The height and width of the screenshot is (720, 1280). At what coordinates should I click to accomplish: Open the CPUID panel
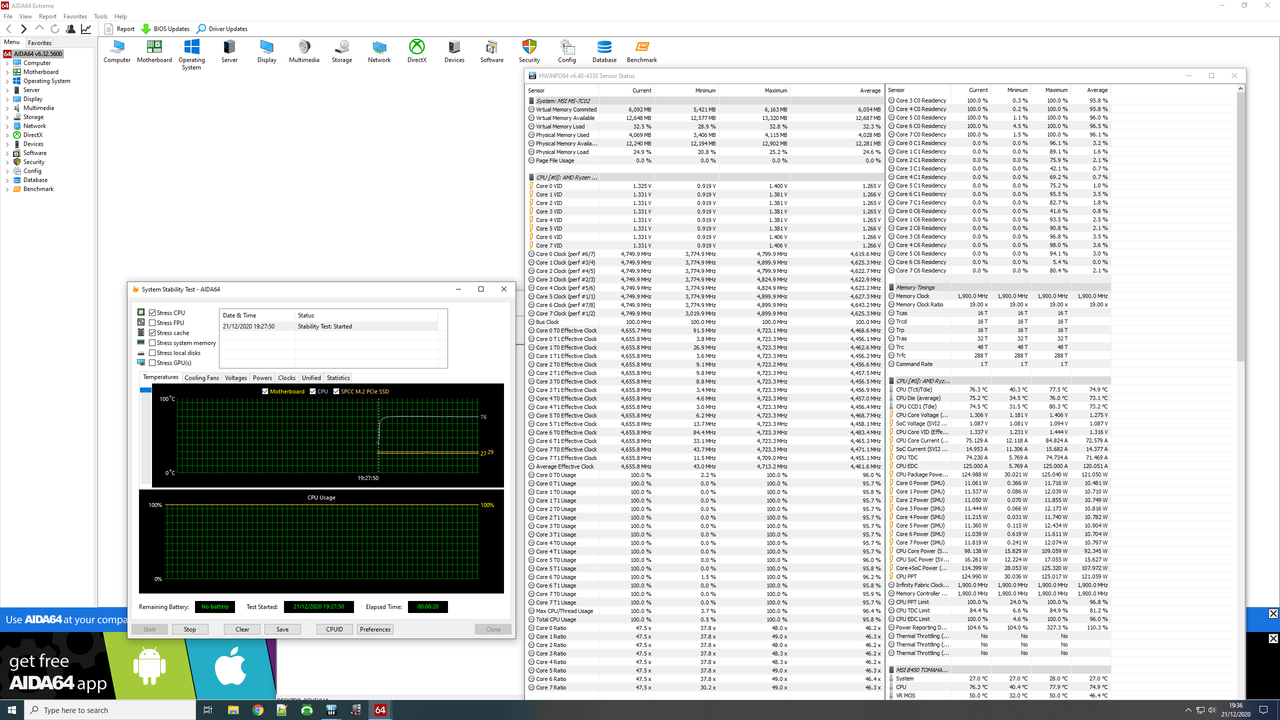pos(335,629)
